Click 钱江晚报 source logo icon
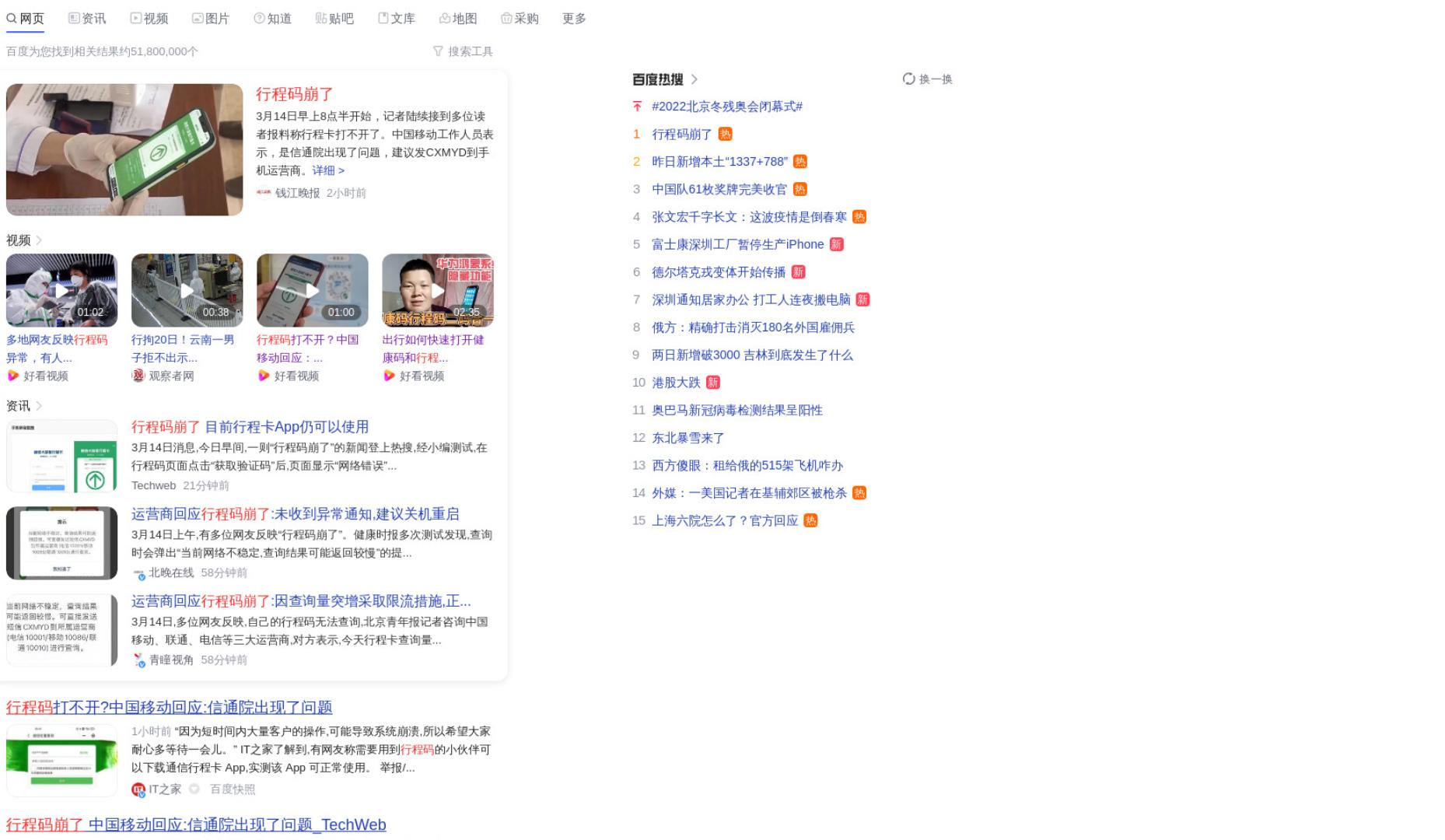 (264, 193)
